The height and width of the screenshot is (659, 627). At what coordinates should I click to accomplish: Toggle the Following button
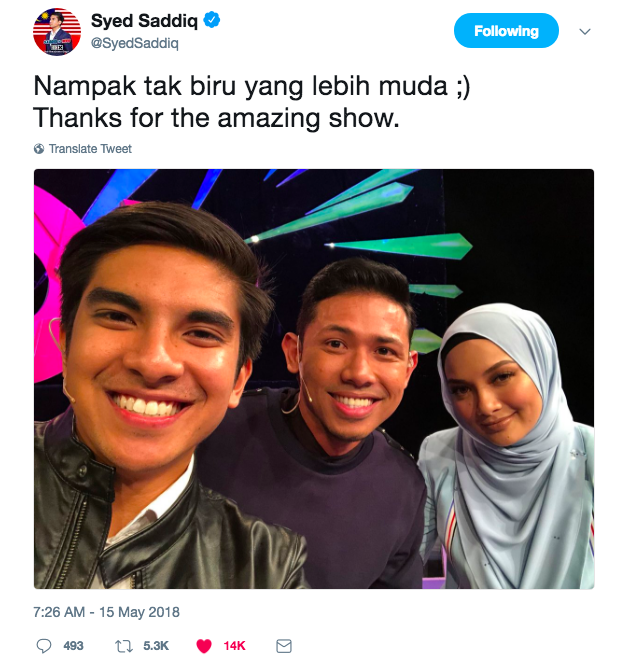[x=506, y=31]
